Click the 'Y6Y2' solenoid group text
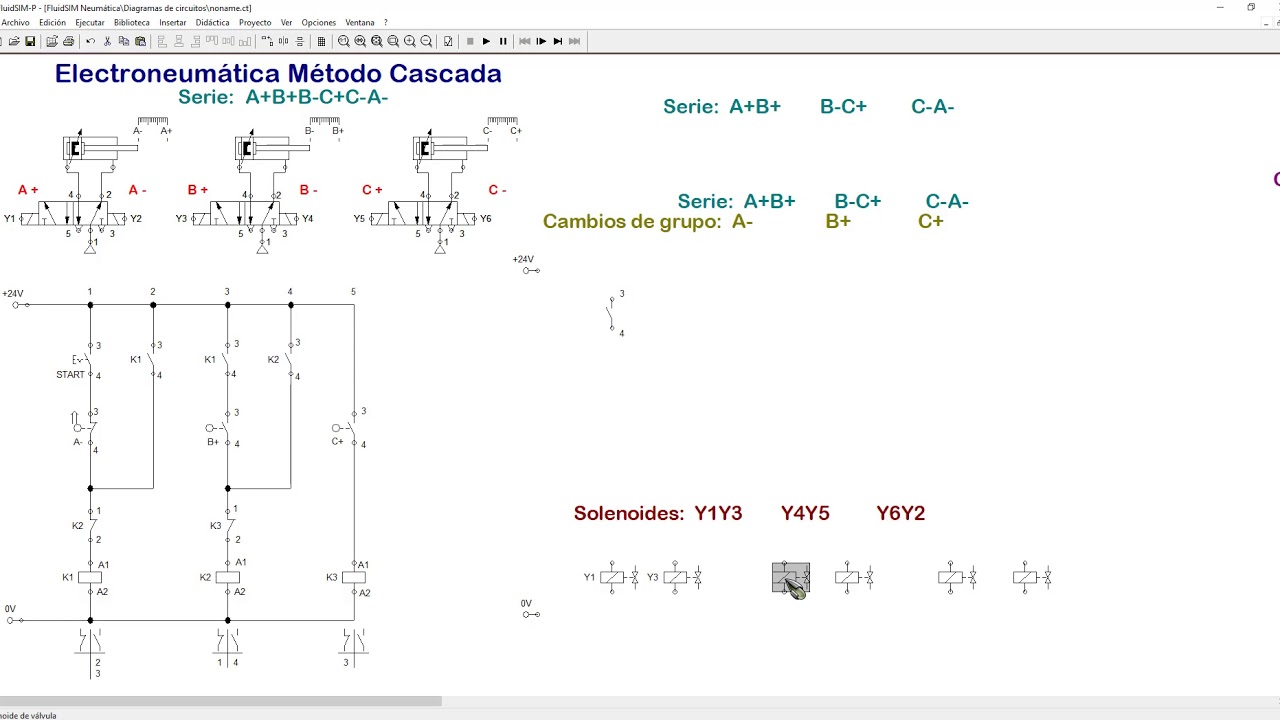This screenshot has height=720, width=1280. point(900,513)
